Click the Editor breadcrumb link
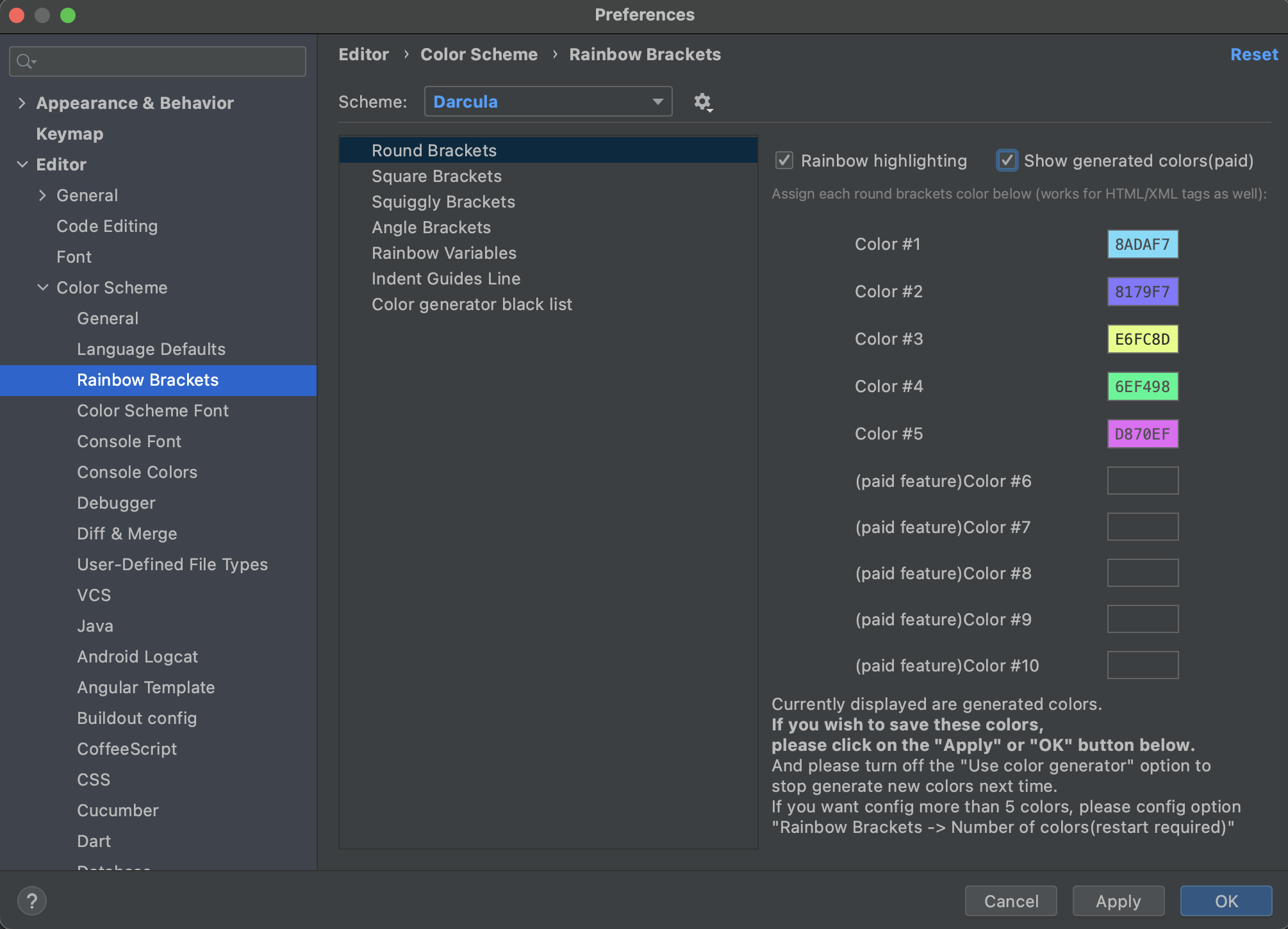Viewport: 1288px width, 929px height. [363, 54]
